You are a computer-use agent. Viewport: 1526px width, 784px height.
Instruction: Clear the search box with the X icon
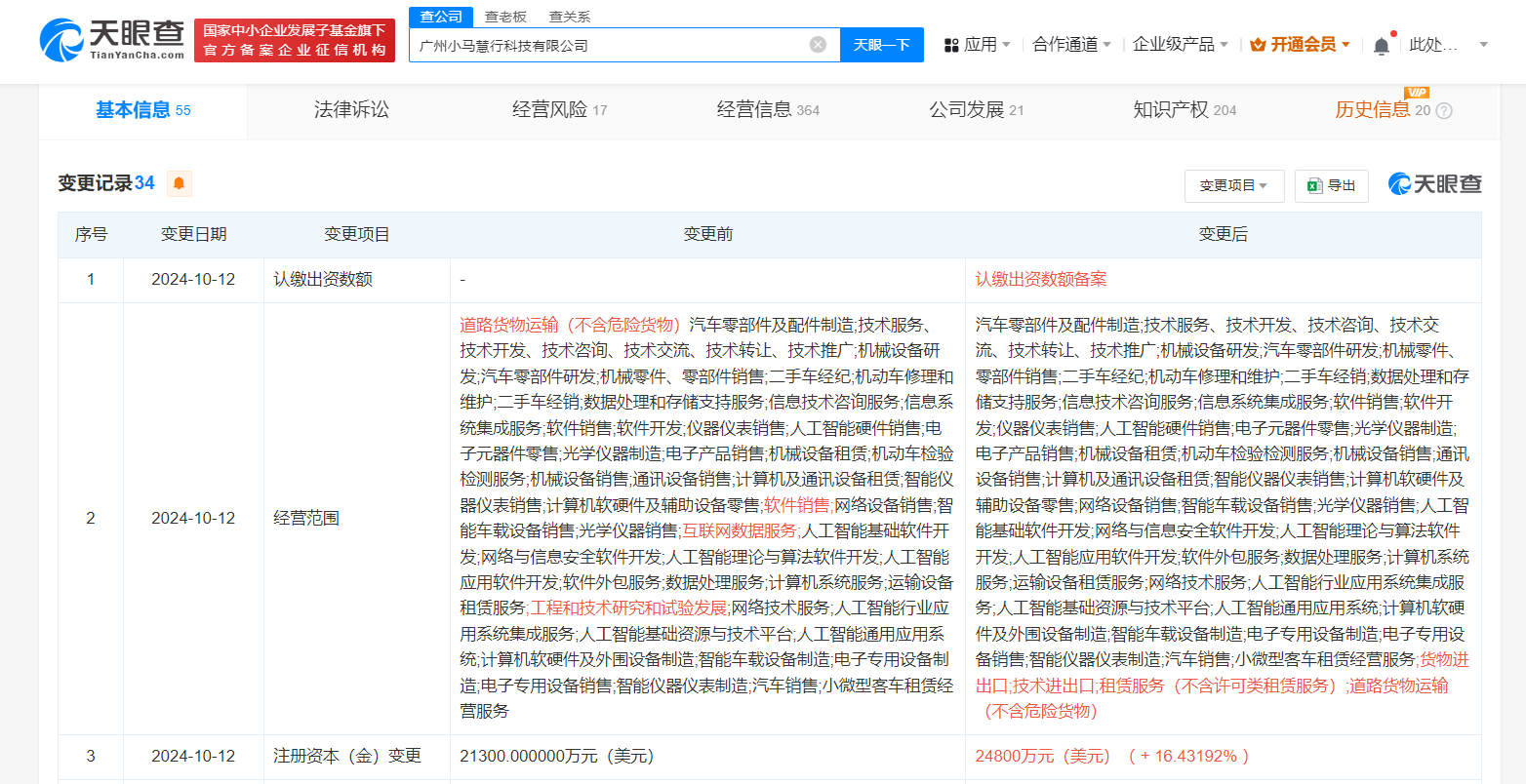(x=818, y=45)
